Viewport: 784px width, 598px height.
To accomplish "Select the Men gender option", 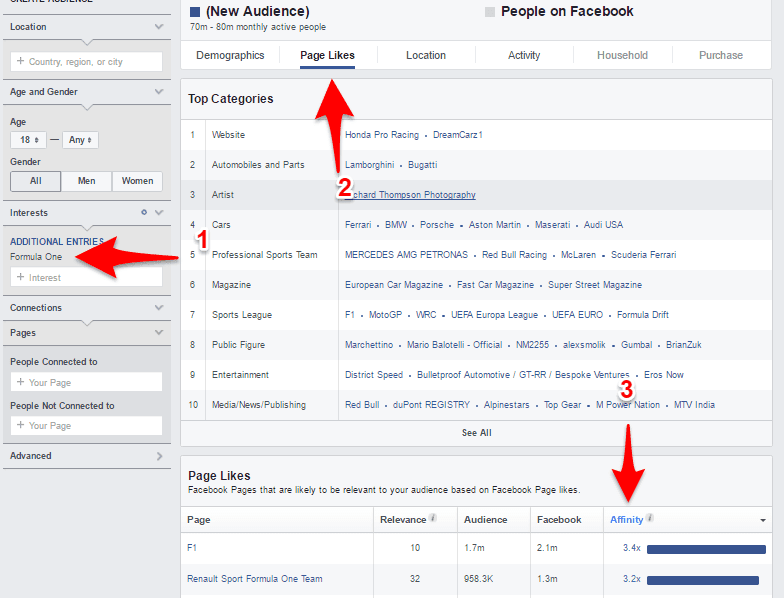I will click(x=86, y=181).
